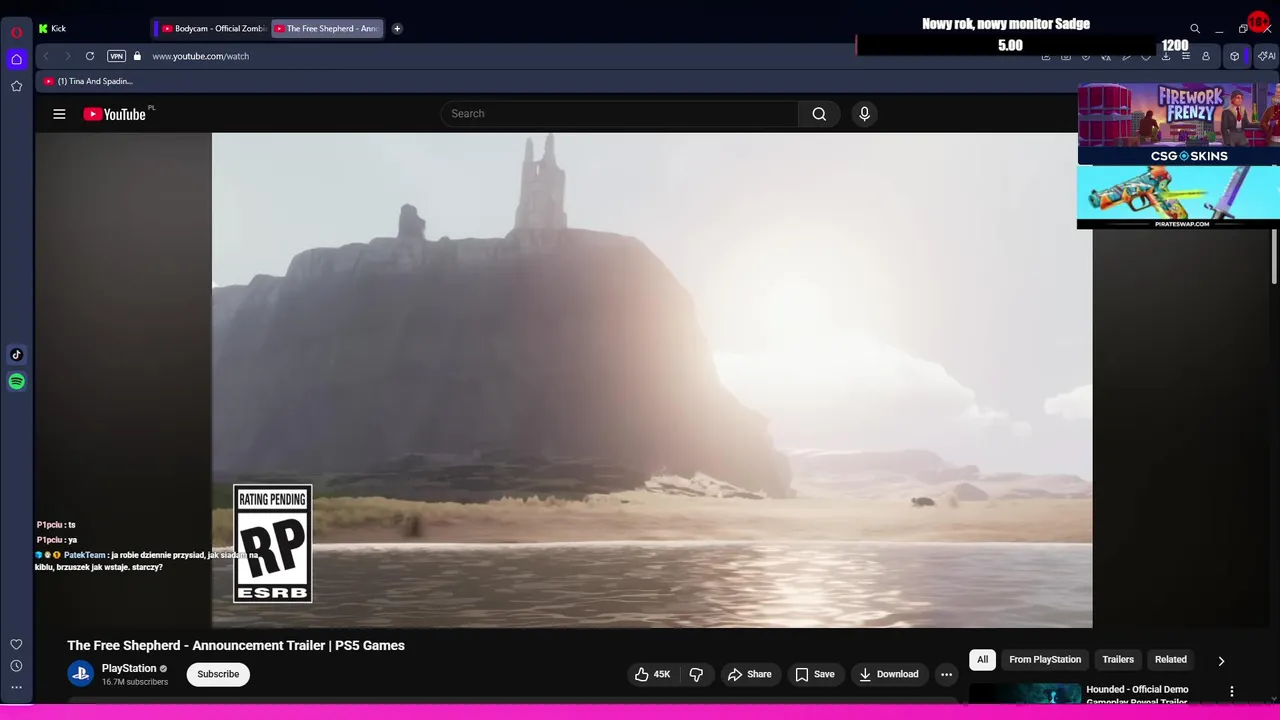Select the Trailers filter chip
Viewport: 1280px width, 720px height.
click(1118, 660)
